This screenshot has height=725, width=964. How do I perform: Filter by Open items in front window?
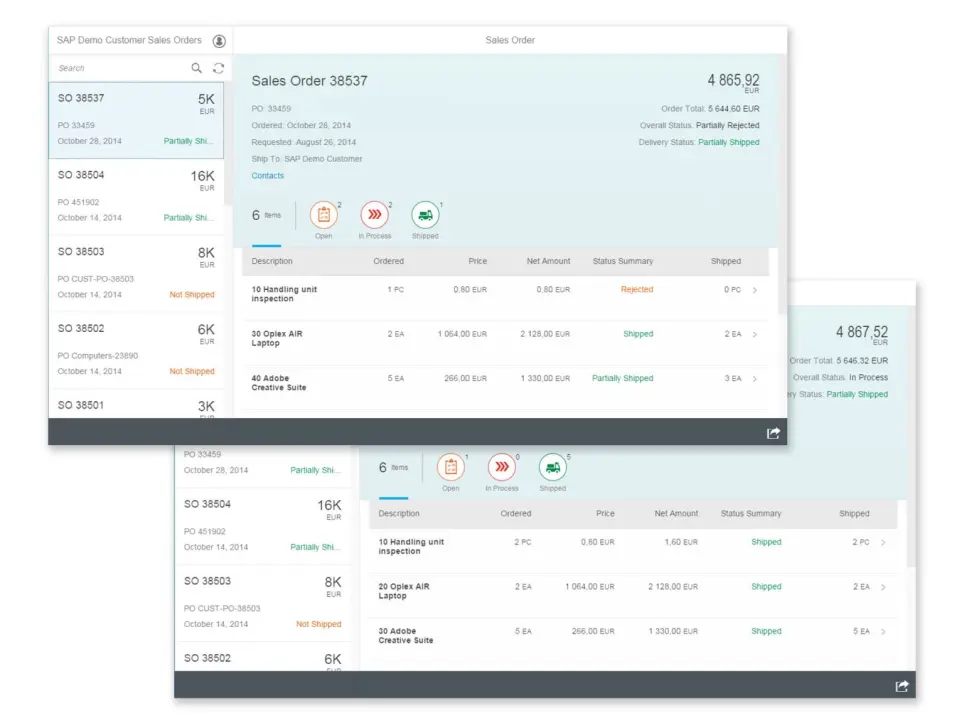323,215
